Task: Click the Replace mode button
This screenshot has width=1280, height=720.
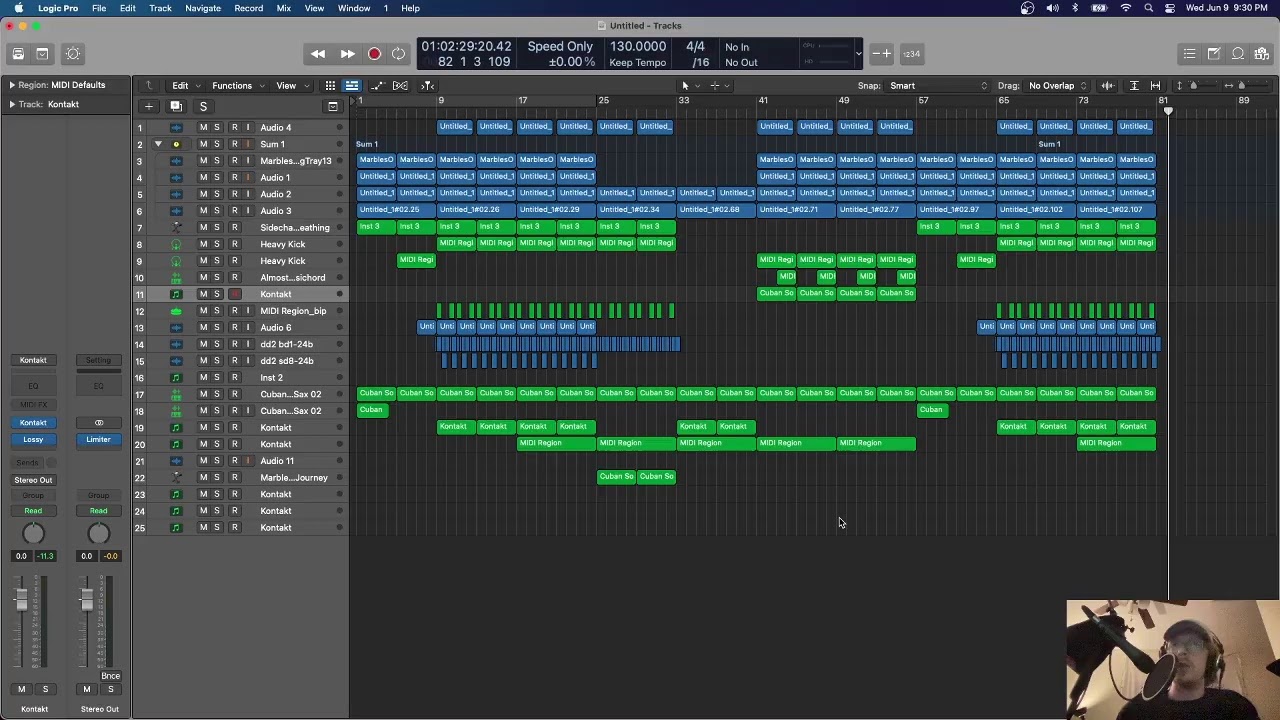Action: 880,54
